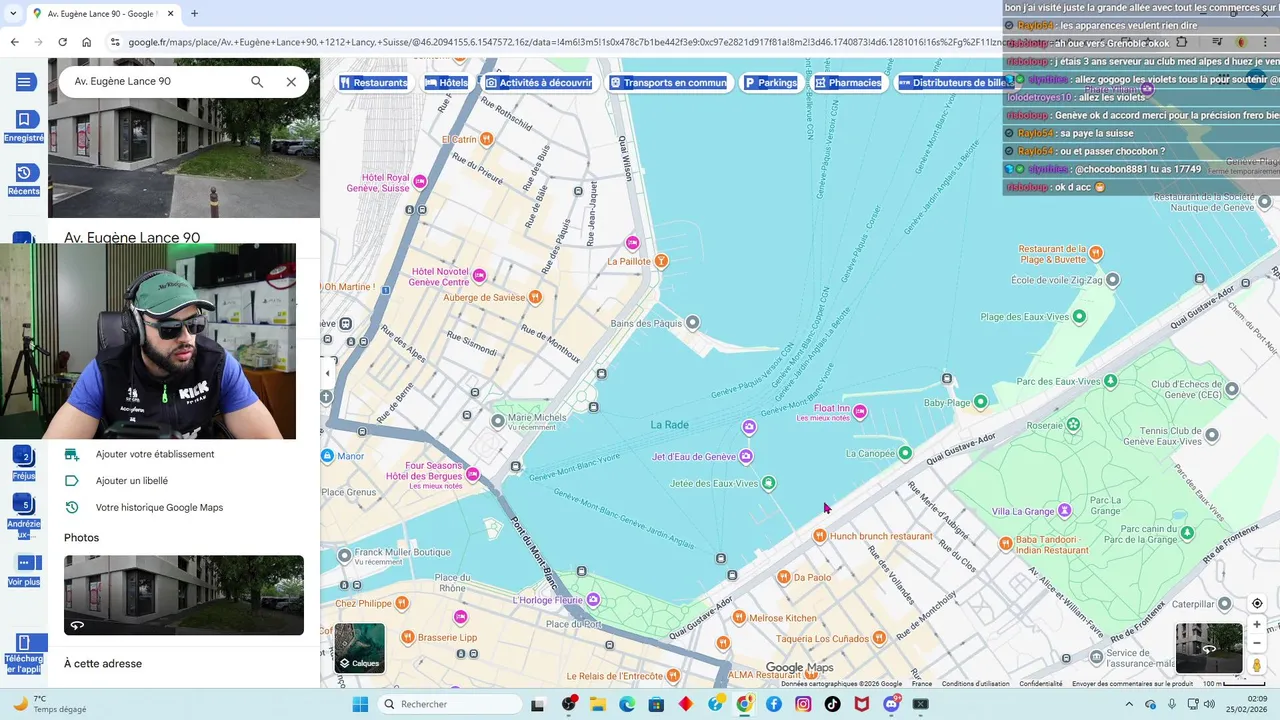Filter map by Restaurants chip
Image resolution: width=1280 pixels, height=720 pixels.
click(374, 83)
